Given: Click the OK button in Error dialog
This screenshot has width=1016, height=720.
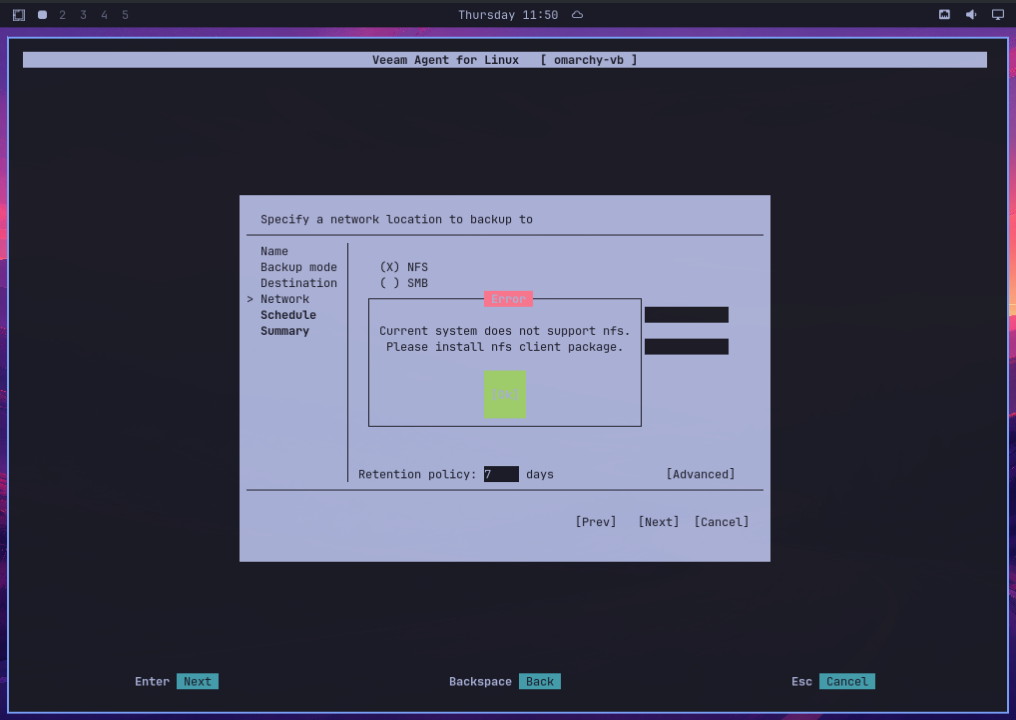Looking at the screenshot, I should pos(505,394).
